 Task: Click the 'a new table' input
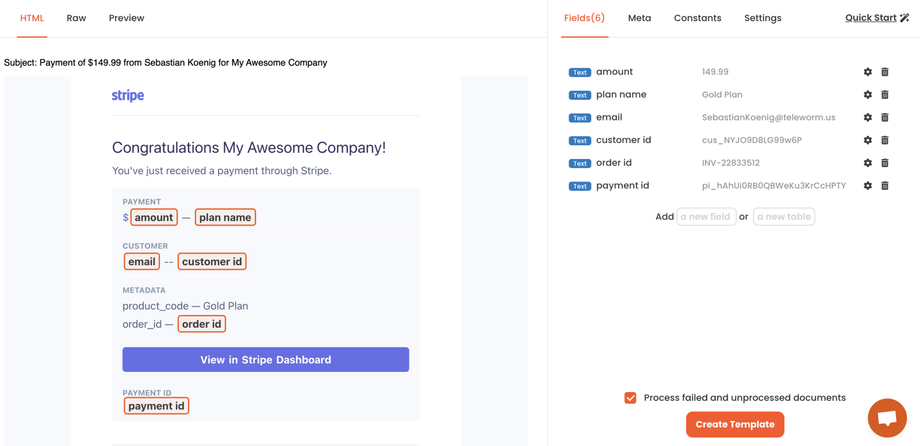pos(783,217)
